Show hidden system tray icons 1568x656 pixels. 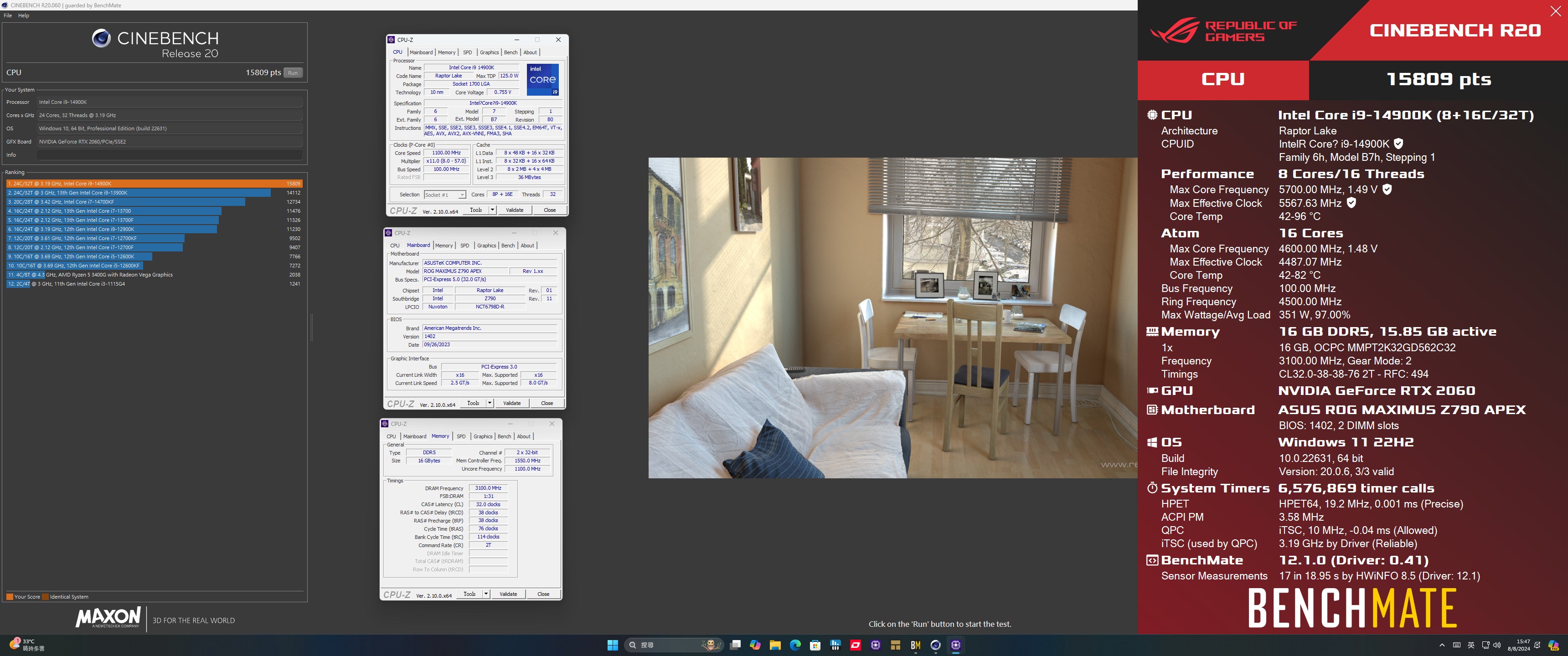click(1442, 645)
